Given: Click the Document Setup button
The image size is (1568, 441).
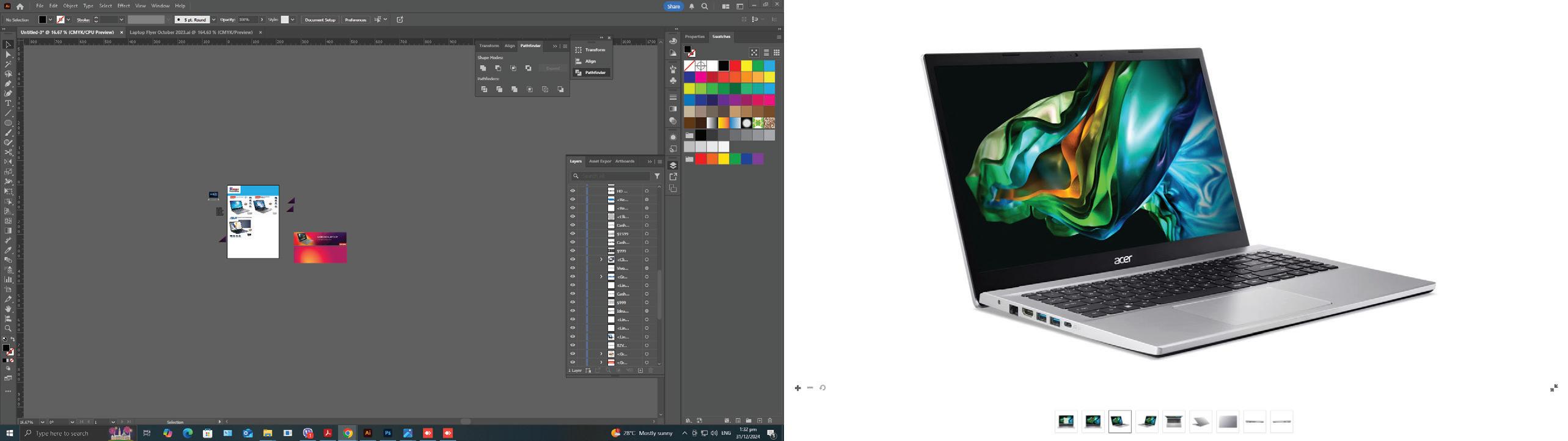Looking at the screenshot, I should [x=320, y=20].
